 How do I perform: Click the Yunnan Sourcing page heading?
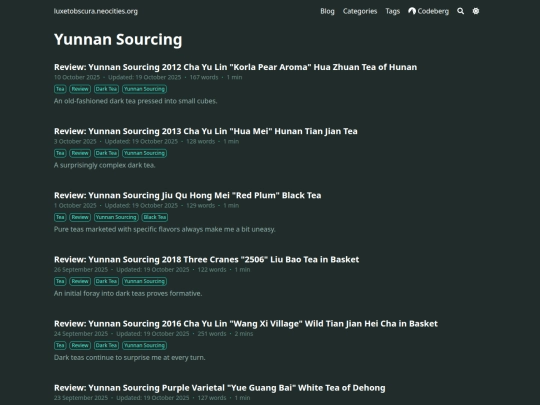(x=118, y=40)
